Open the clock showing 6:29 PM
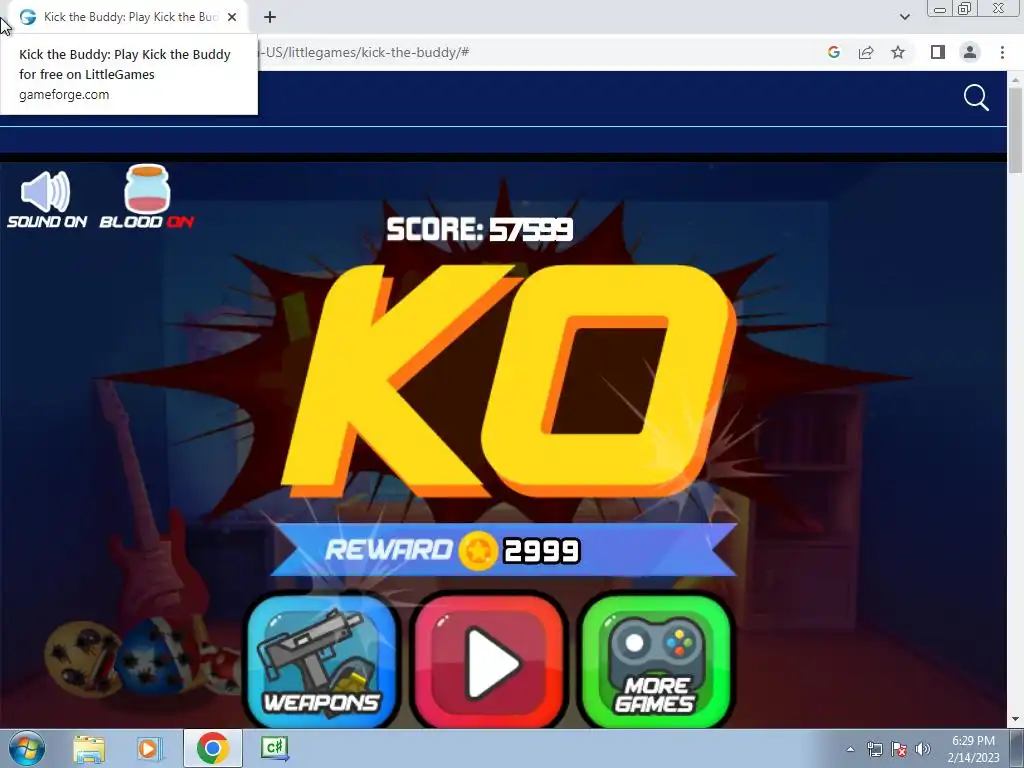 (973, 748)
